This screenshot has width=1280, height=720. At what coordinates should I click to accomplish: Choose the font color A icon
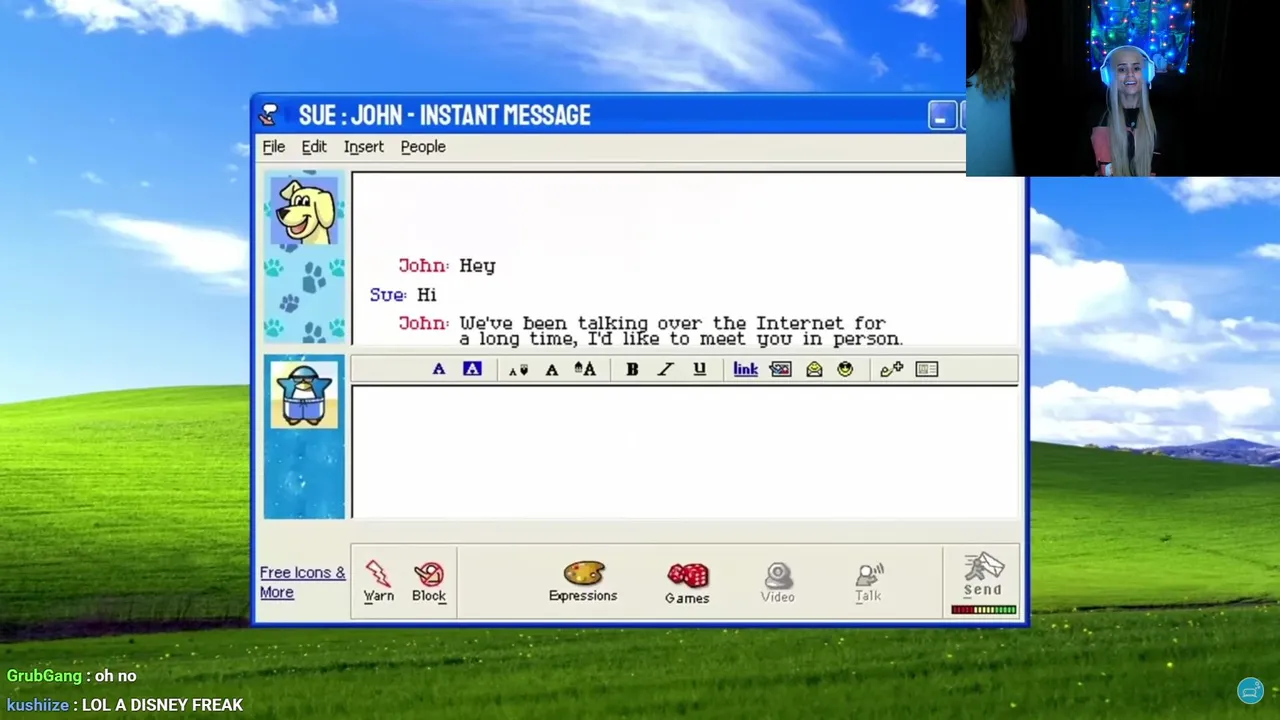tap(438, 369)
